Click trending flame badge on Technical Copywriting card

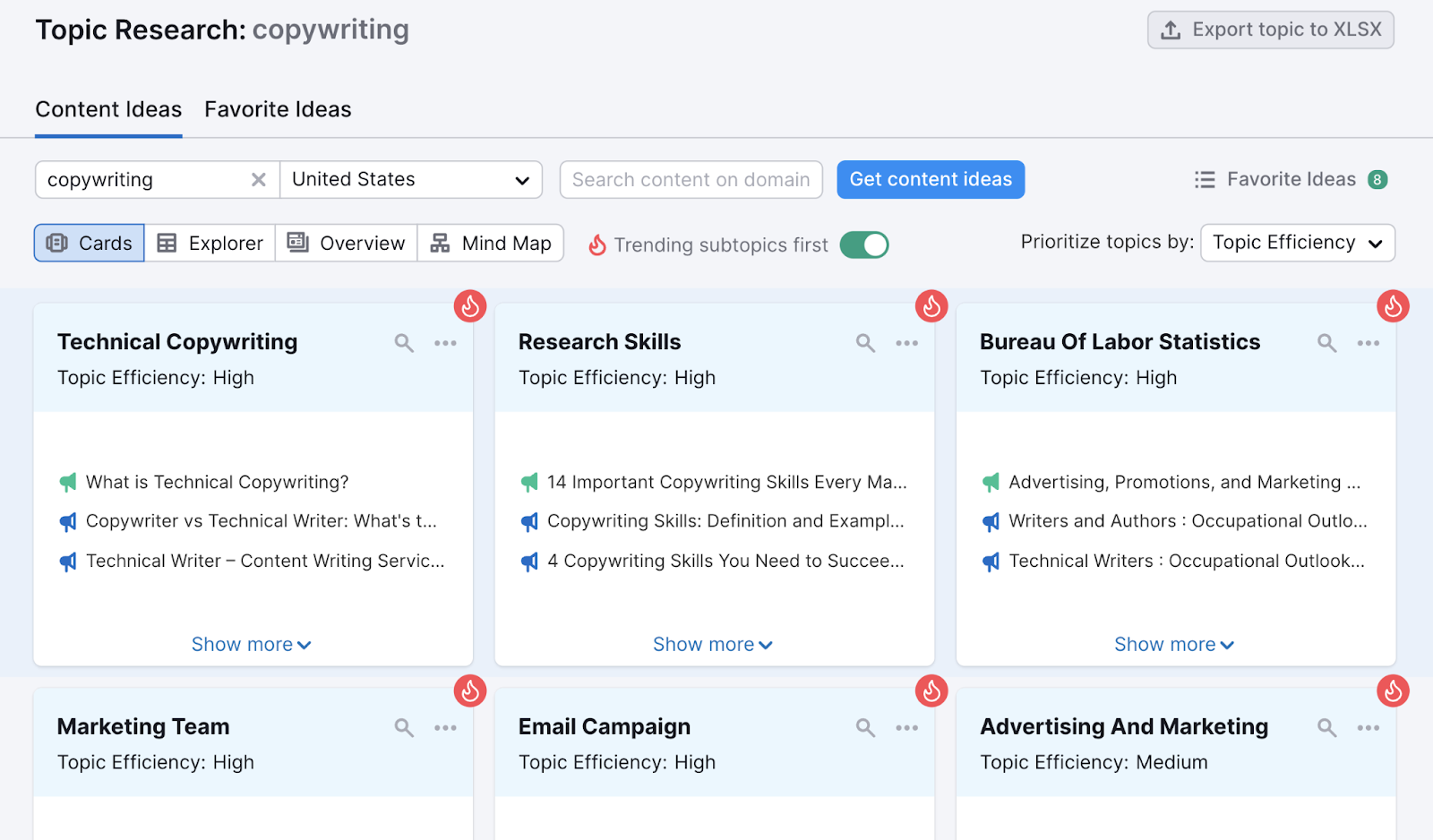click(x=470, y=306)
